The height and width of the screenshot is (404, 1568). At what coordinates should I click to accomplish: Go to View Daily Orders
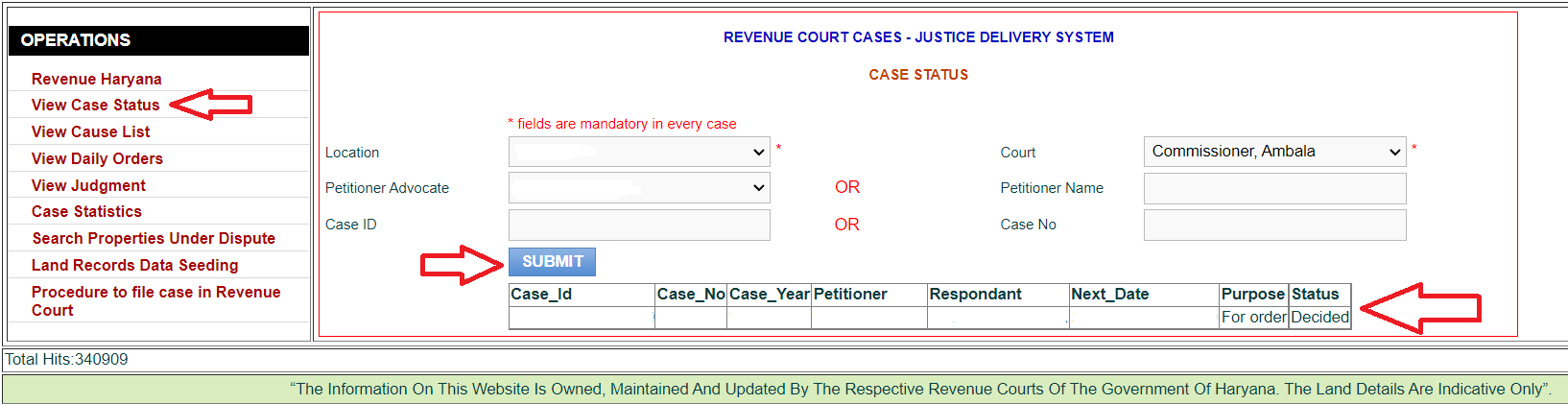click(x=97, y=158)
